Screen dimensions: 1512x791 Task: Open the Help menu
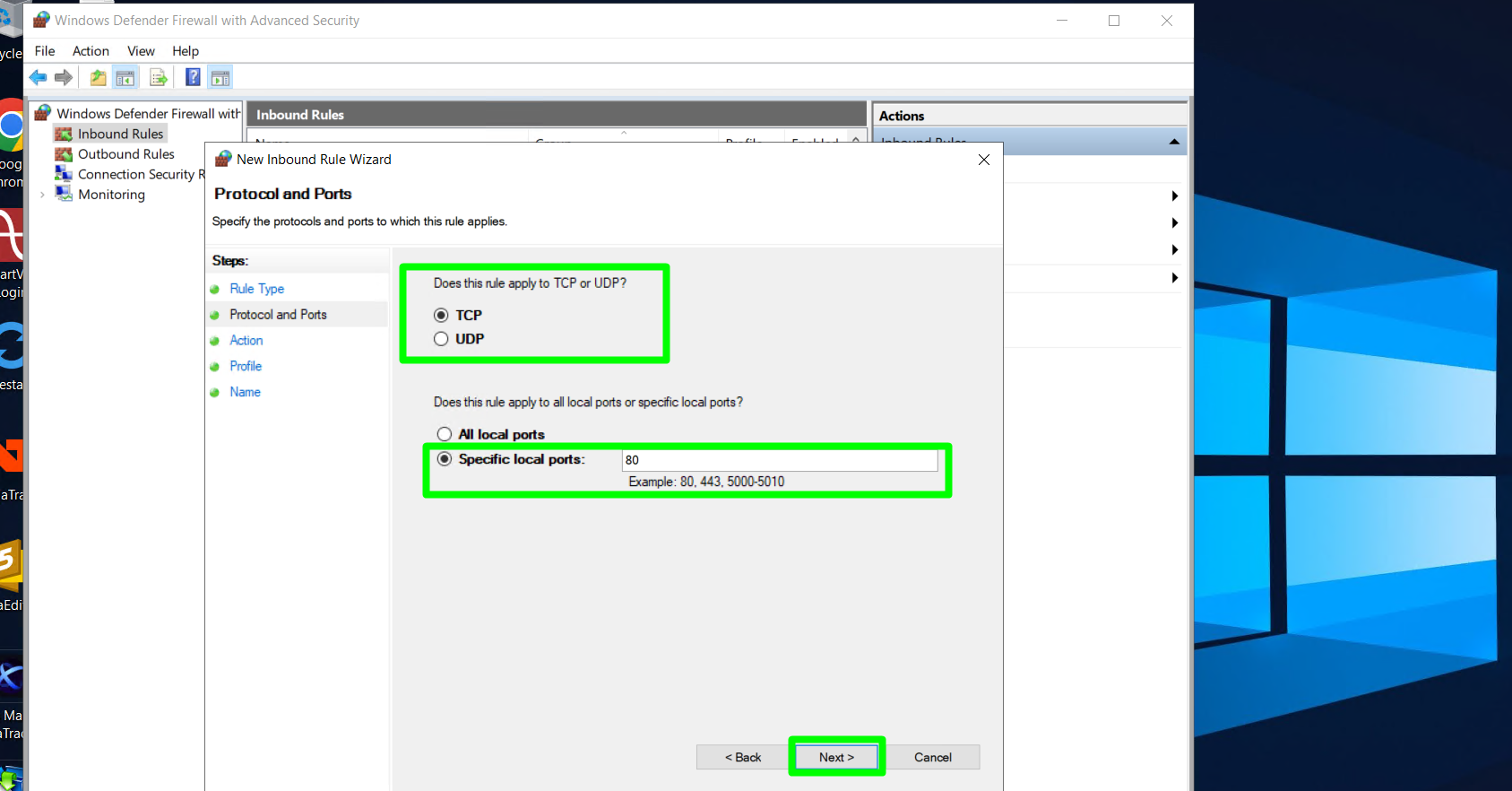point(186,51)
